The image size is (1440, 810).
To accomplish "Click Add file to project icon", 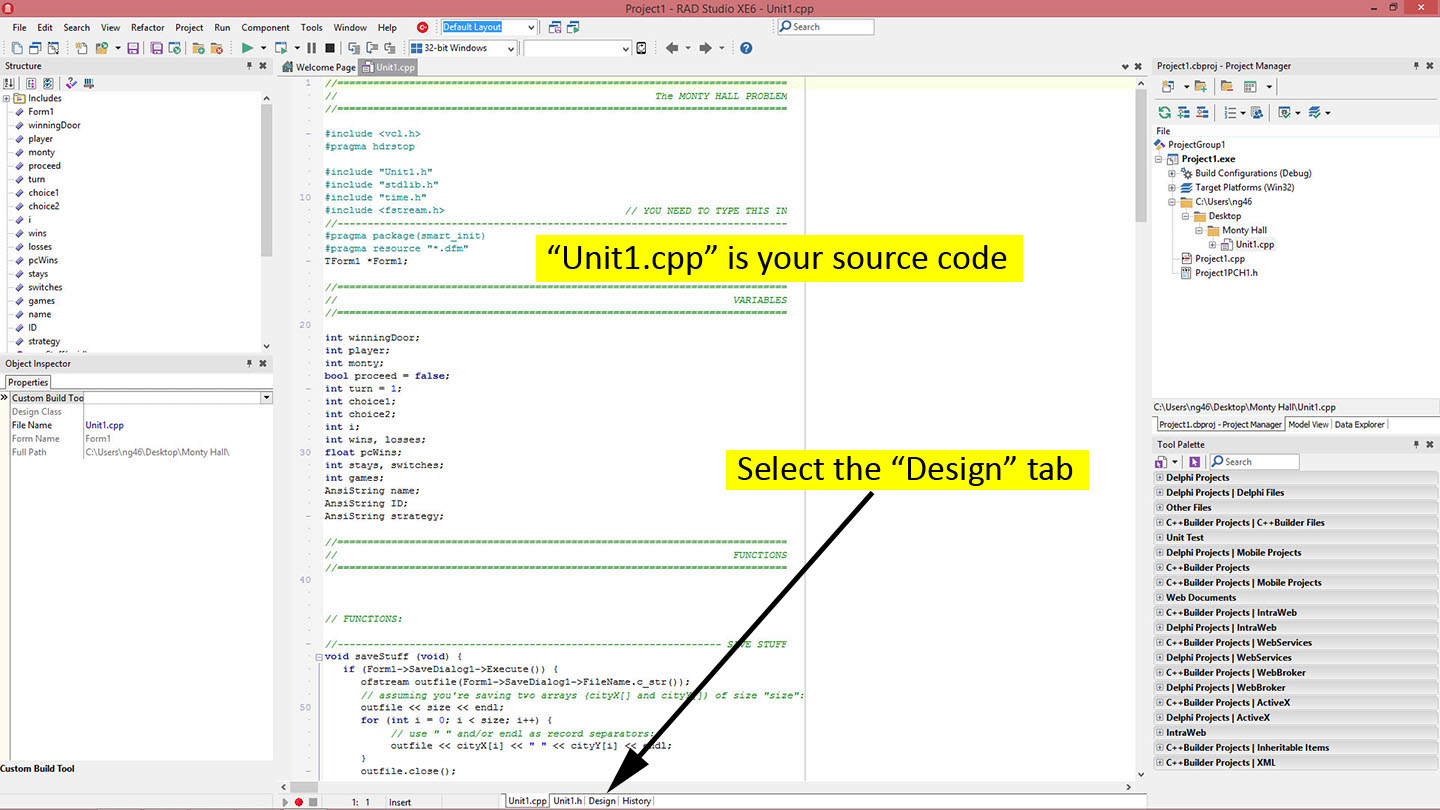I will click(x=198, y=48).
